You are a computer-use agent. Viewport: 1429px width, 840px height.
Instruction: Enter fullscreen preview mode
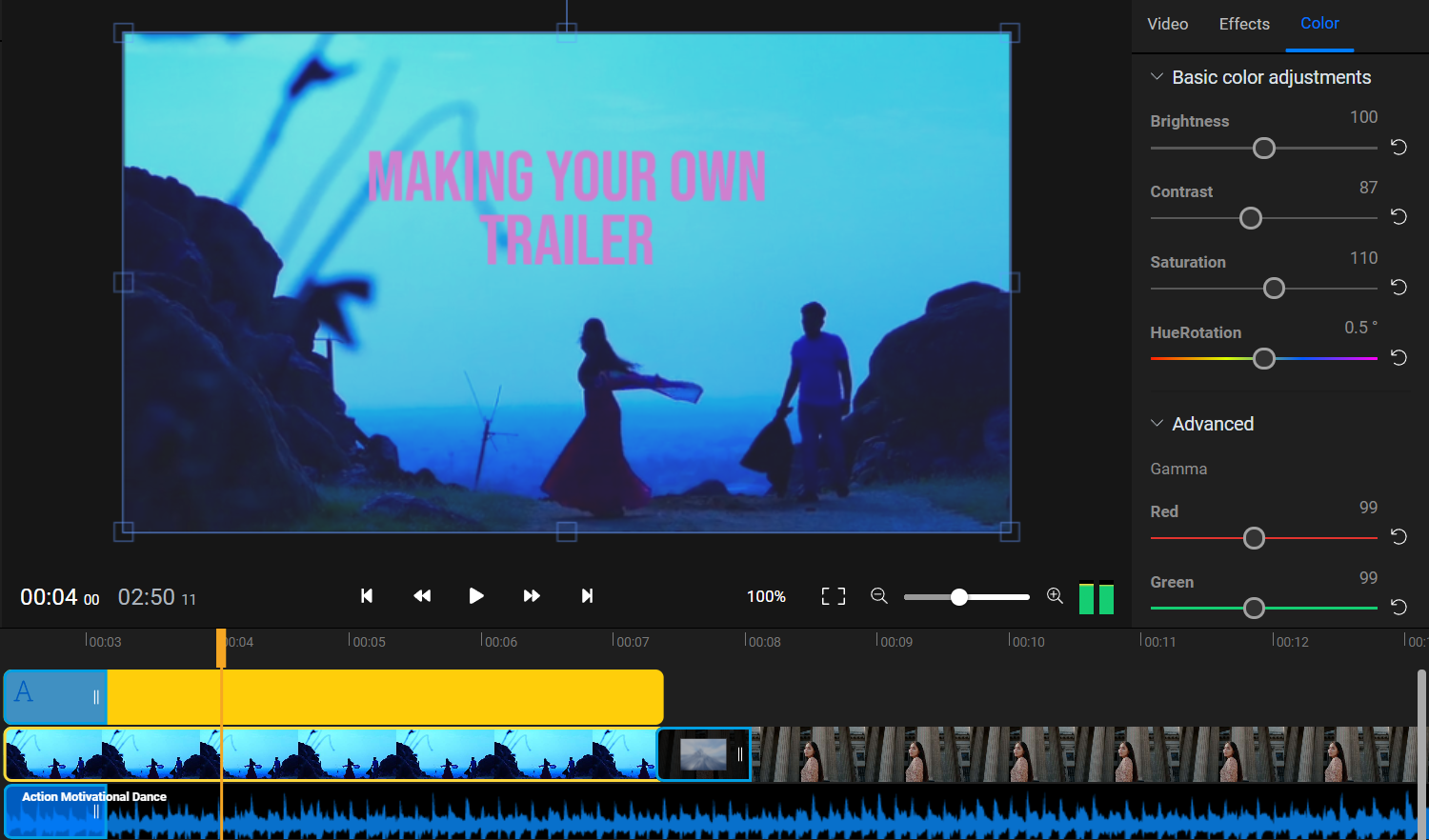click(833, 595)
